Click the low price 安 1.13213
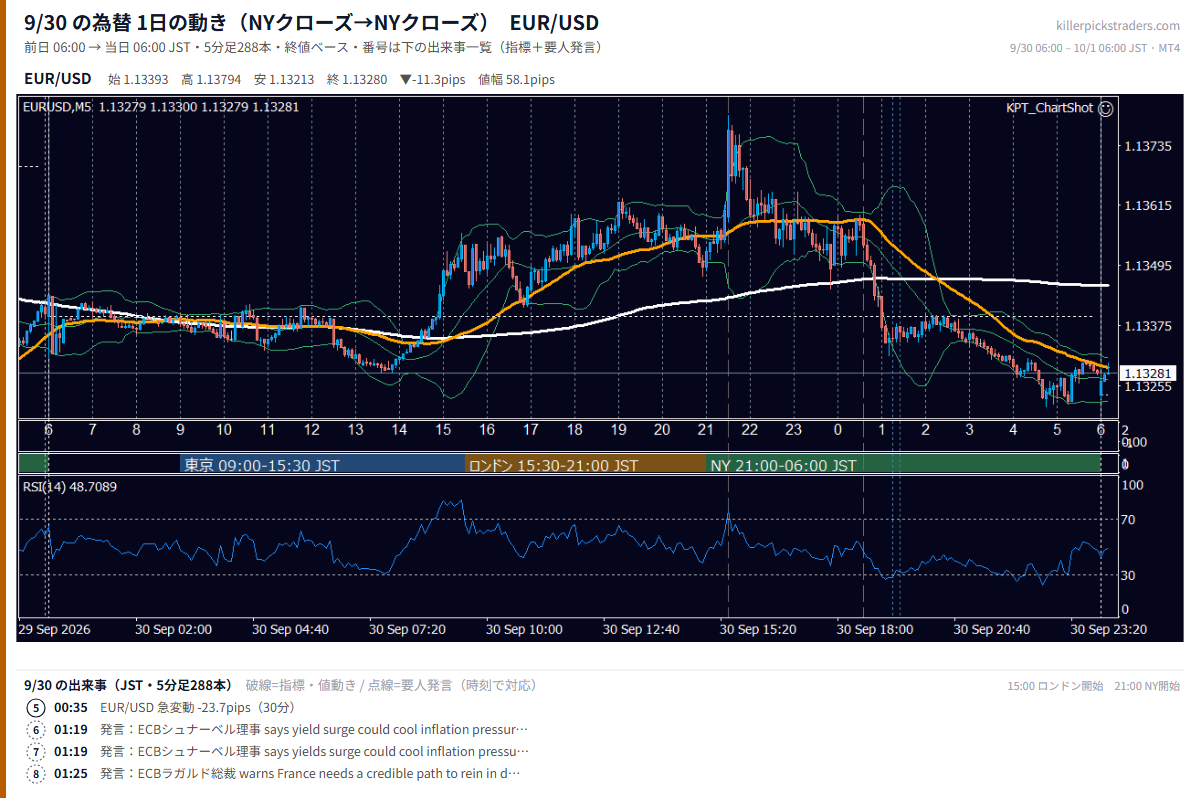This screenshot has height=798, width=1200. [x=284, y=80]
